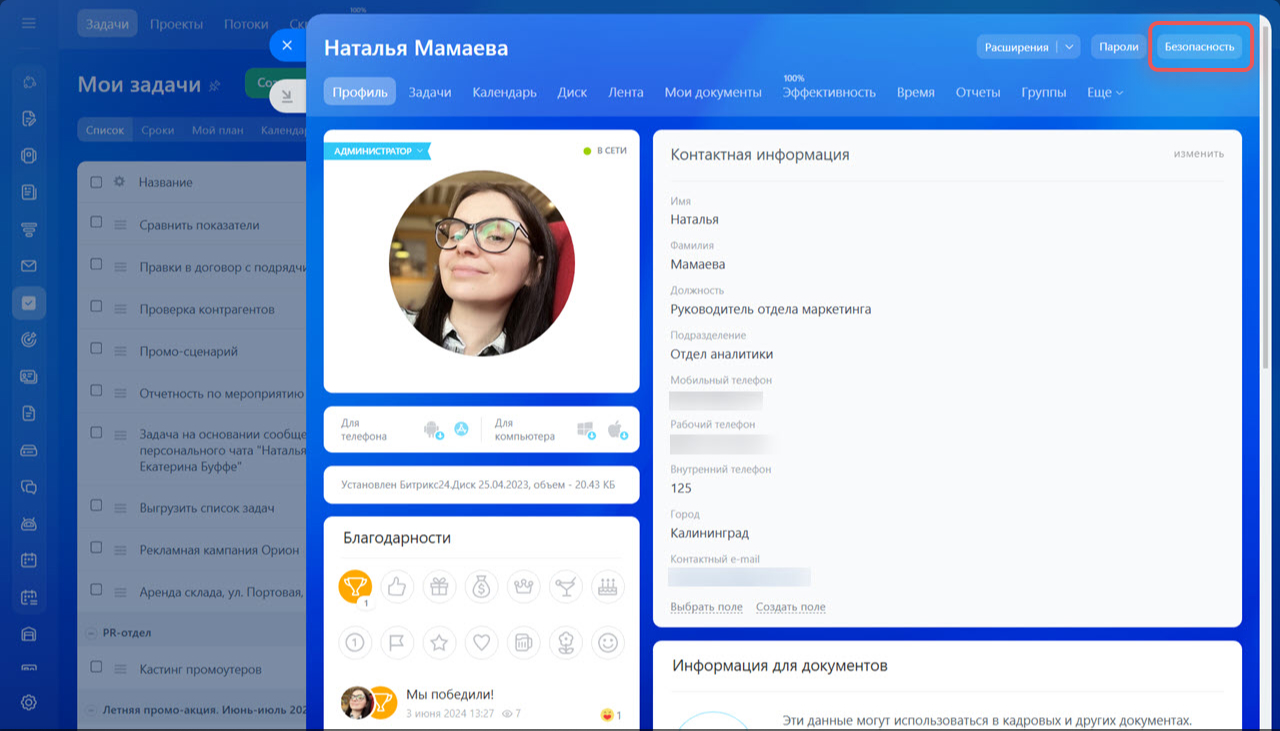Screen dimensions: 1280x731
Task: Select the birthday cake gratitude badge
Action: [608, 587]
